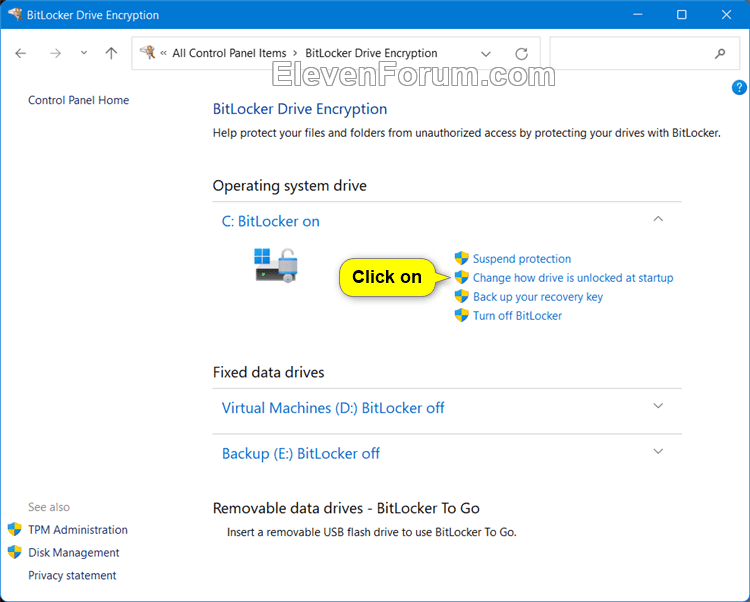Choose Turn off BitLocker link
The image size is (750, 602).
coord(517,316)
